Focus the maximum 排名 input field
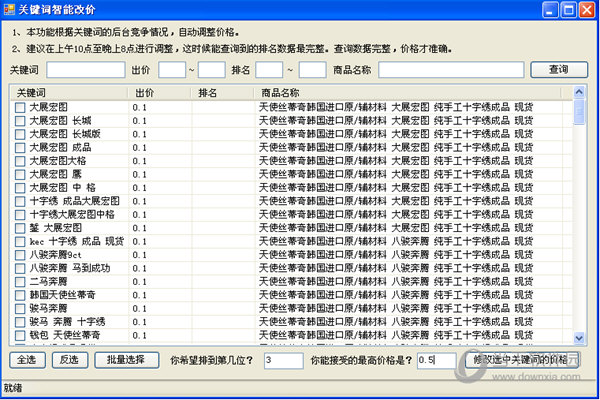The height and width of the screenshot is (400, 600). pyautogui.click(x=312, y=70)
